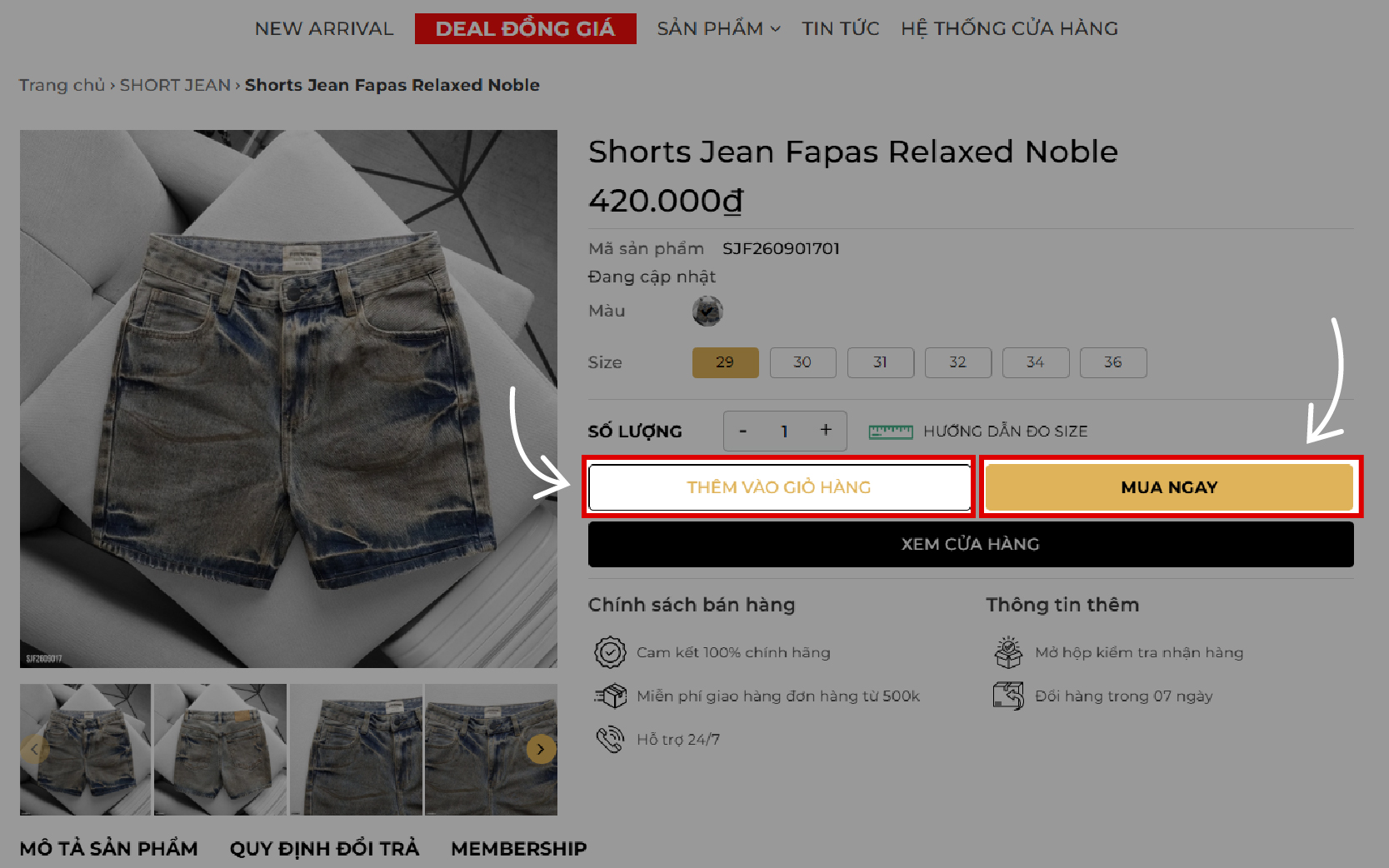Go to the TIN TỨC page
Viewport: 1389px width, 868px height.
[x=840, y=28]
